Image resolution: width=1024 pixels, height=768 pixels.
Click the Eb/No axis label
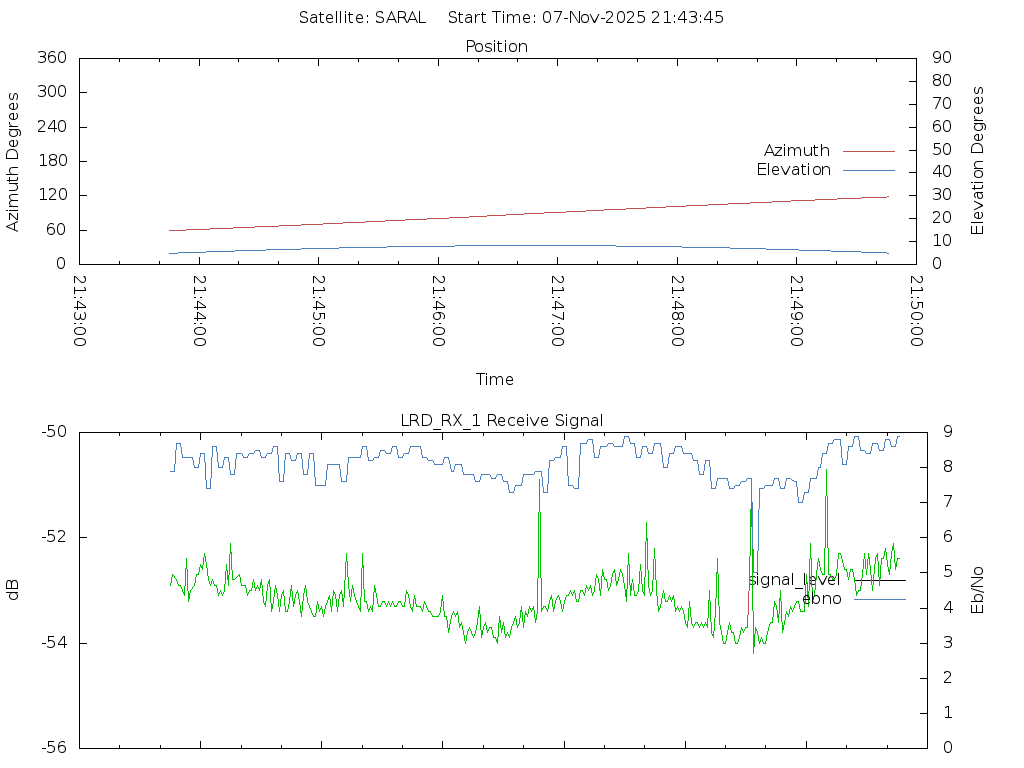[x=978, y=589]
